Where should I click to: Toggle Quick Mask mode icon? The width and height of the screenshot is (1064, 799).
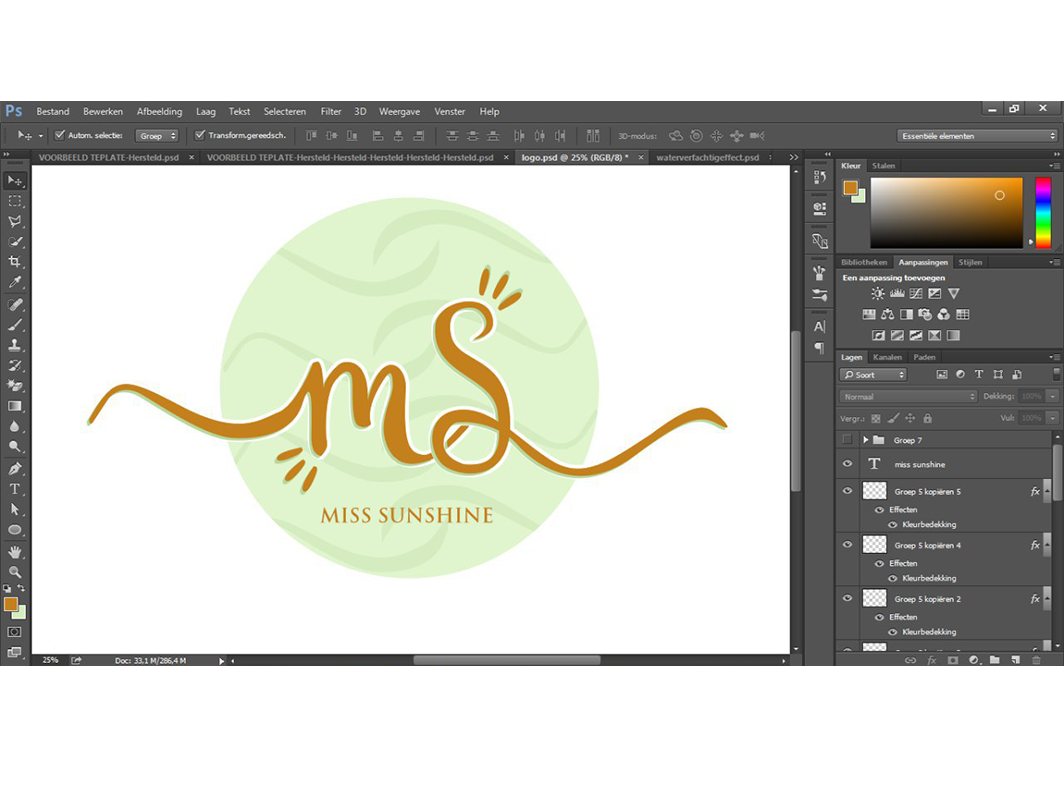[x=14, y=632]
